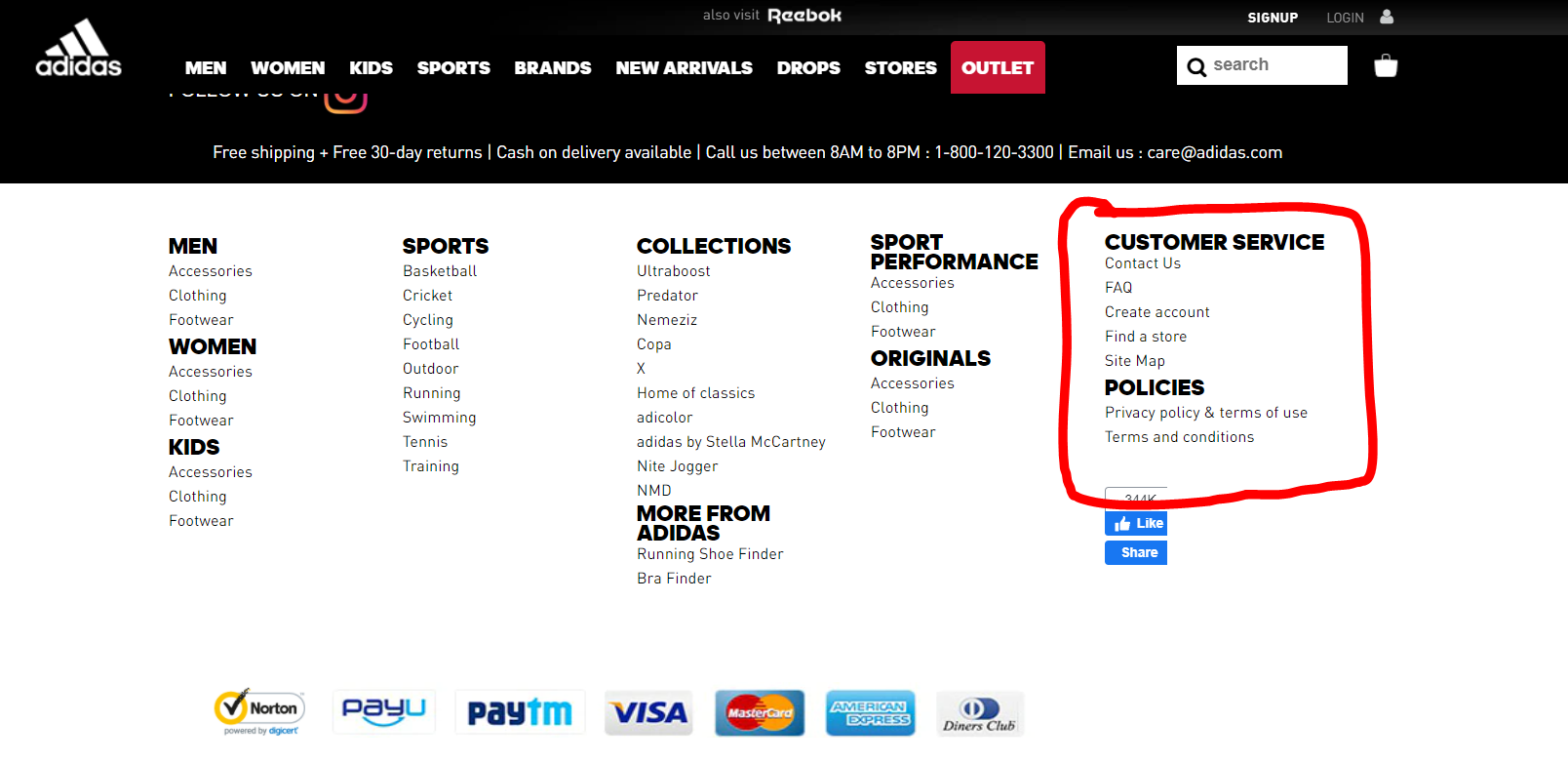Open the Bra Finder link

675,579
